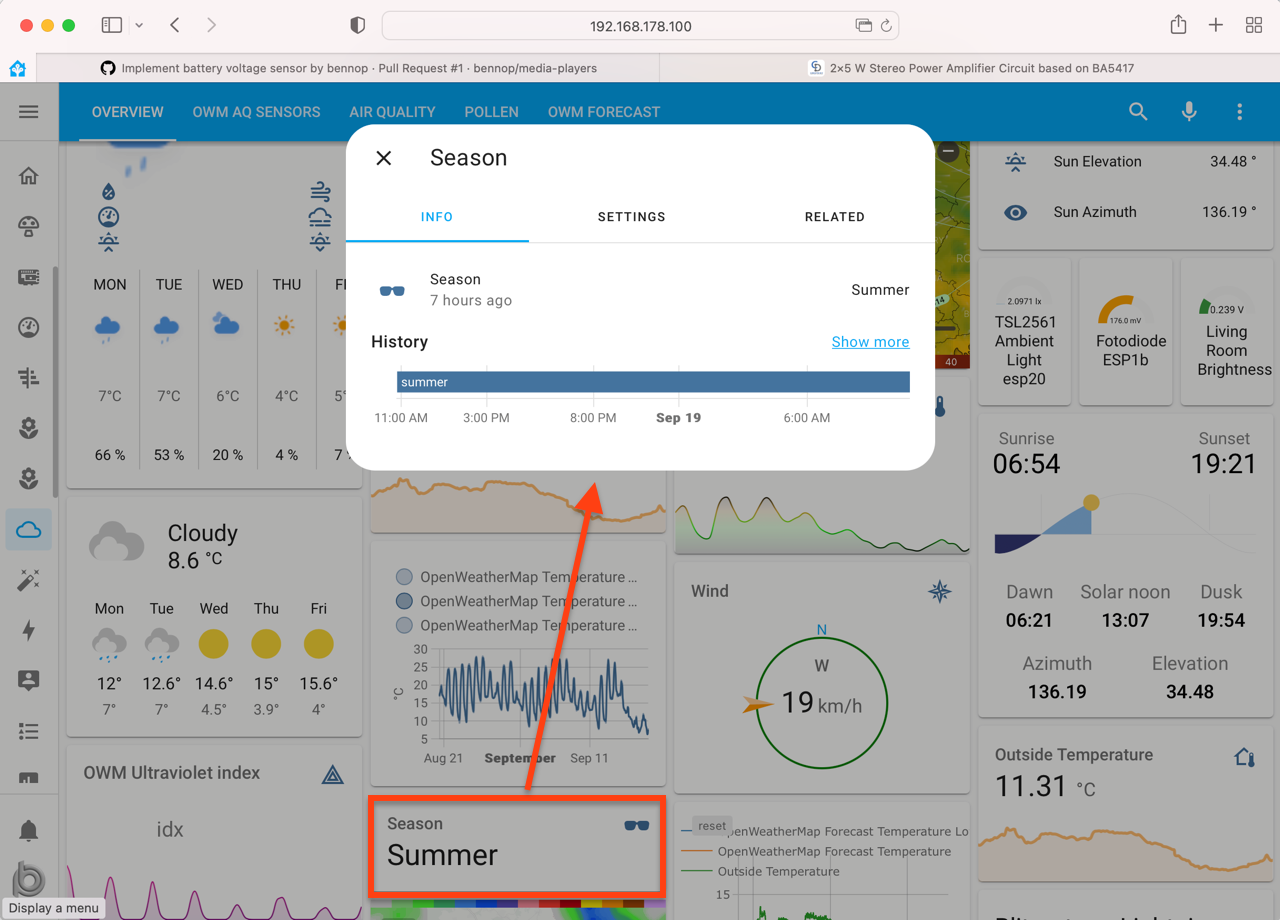Click the magic wand sidebar icon
The height and width of the screenshot is (920, 1280).
pyautogui.click(x=28, y=579)
